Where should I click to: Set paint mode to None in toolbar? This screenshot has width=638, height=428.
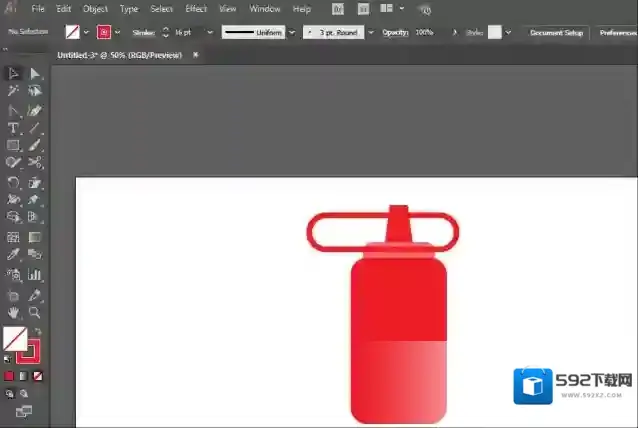point(38,376)
